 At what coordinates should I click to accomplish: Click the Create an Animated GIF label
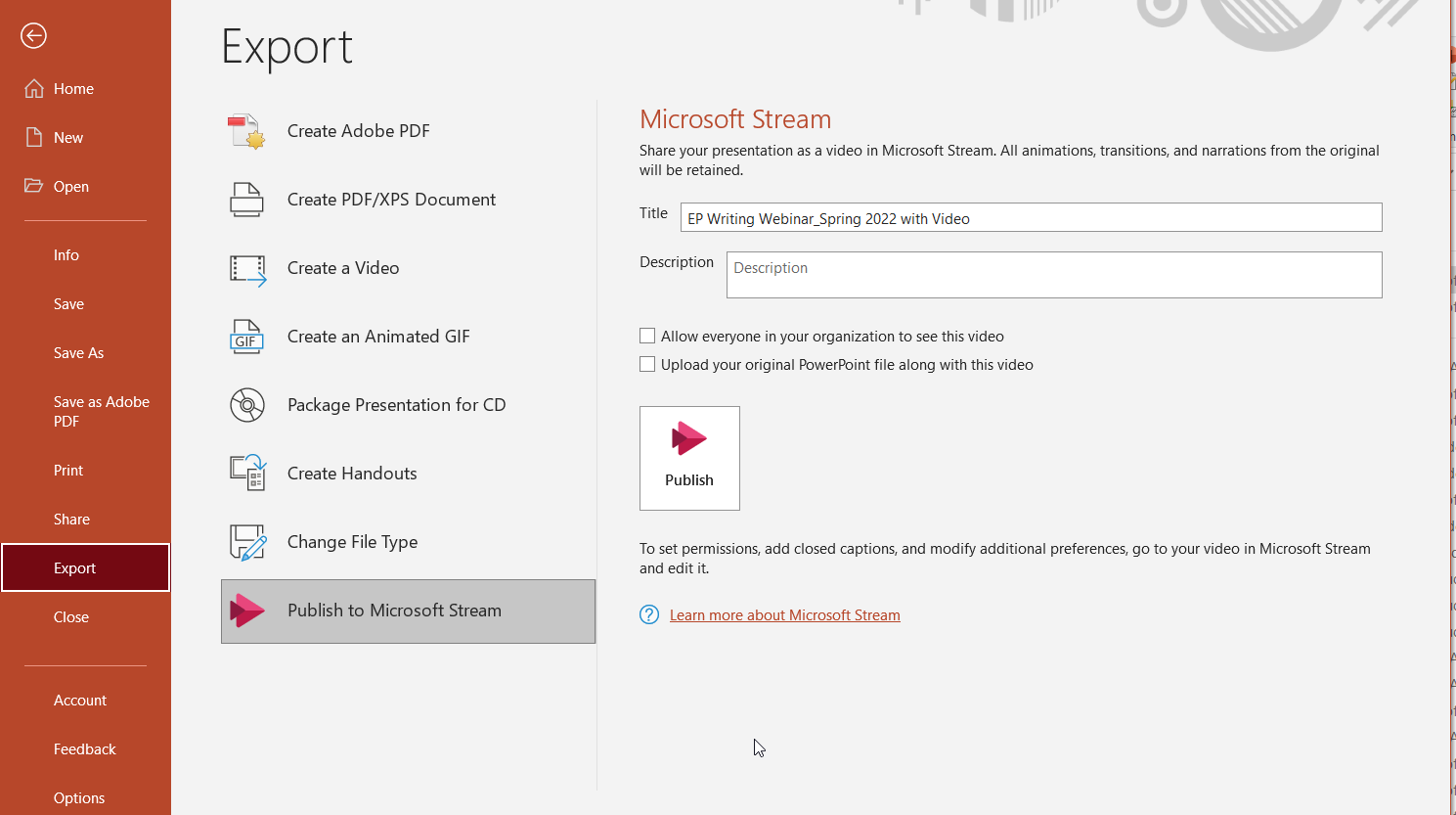tap(378, 337)
